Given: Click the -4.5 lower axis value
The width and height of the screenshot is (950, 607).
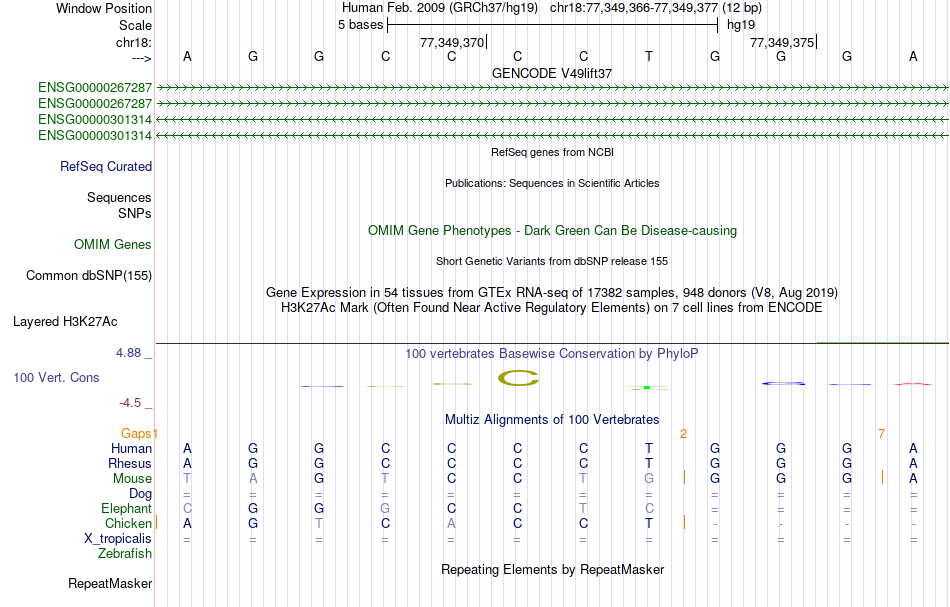Looking at the screenshot, I should pos(130,403).
